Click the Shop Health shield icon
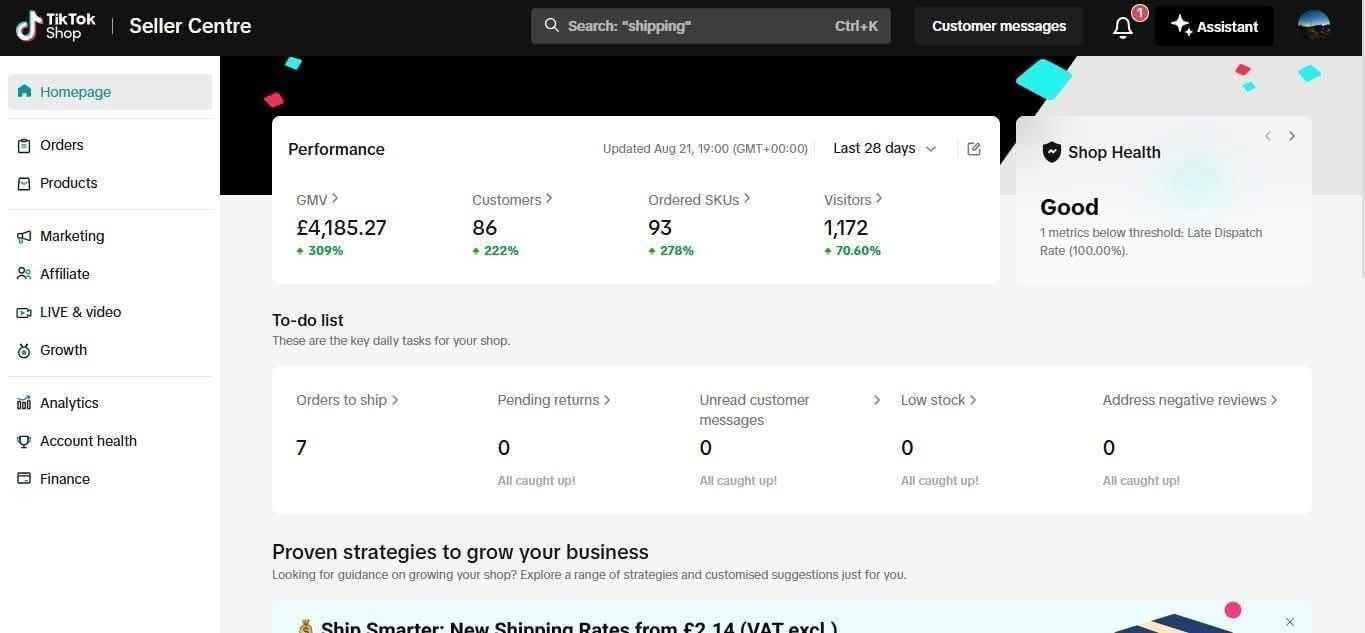 click(x=1051, y=152)
